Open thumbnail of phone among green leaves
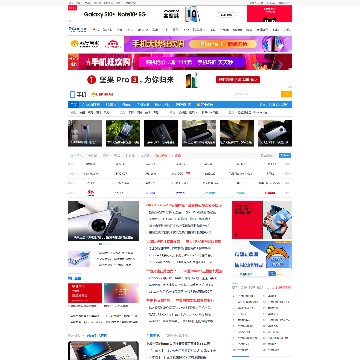This screenshot has width=360, height=360. (123, 133)
